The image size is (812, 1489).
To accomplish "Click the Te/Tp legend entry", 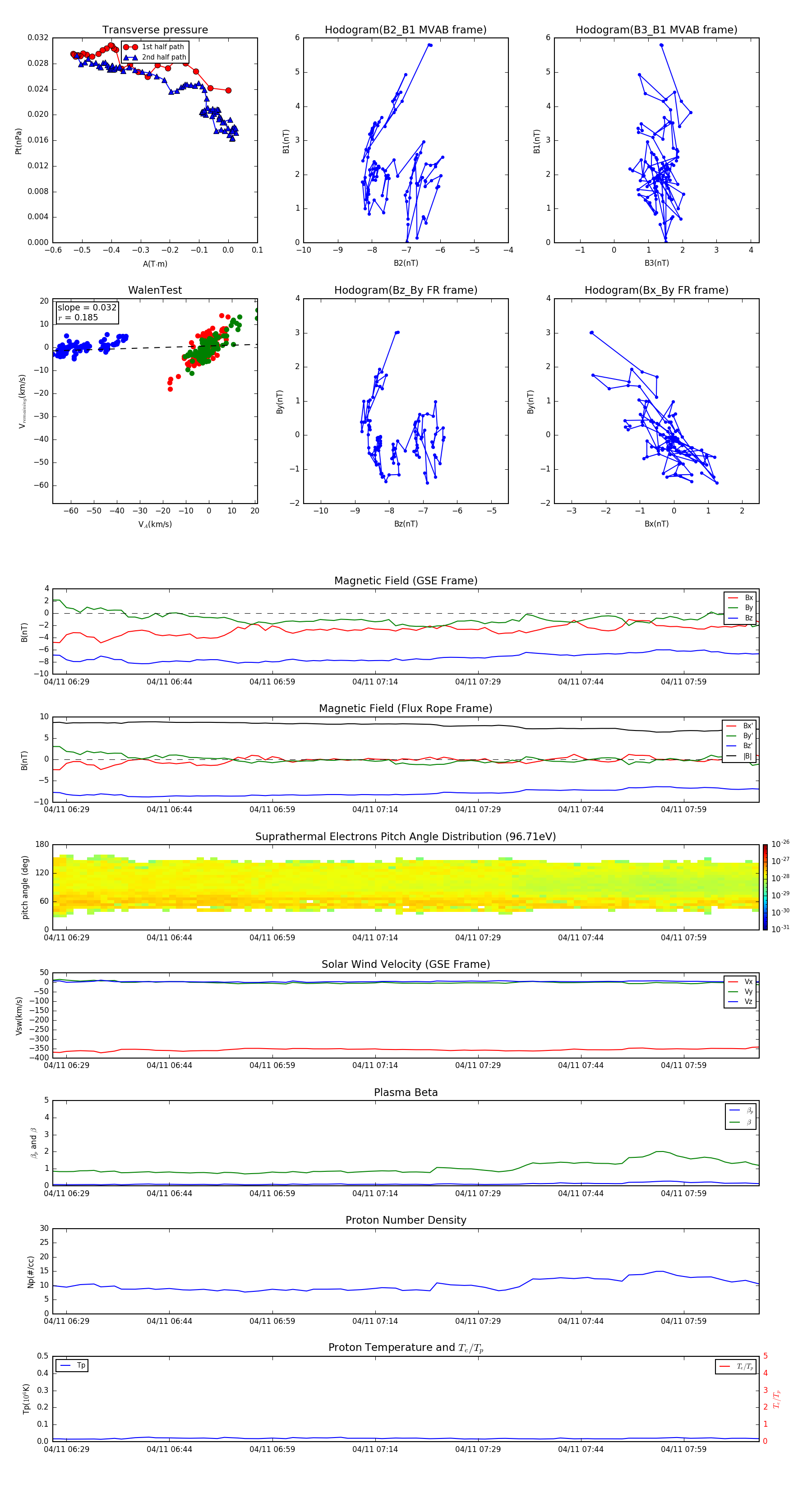I will [737, 1366].
